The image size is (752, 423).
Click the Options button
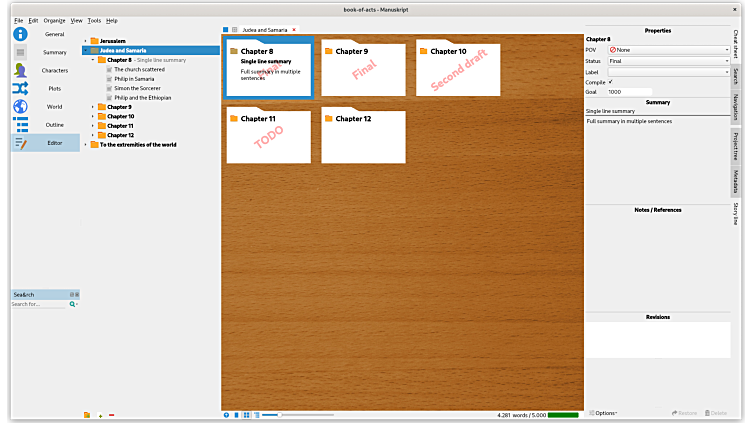603,413
